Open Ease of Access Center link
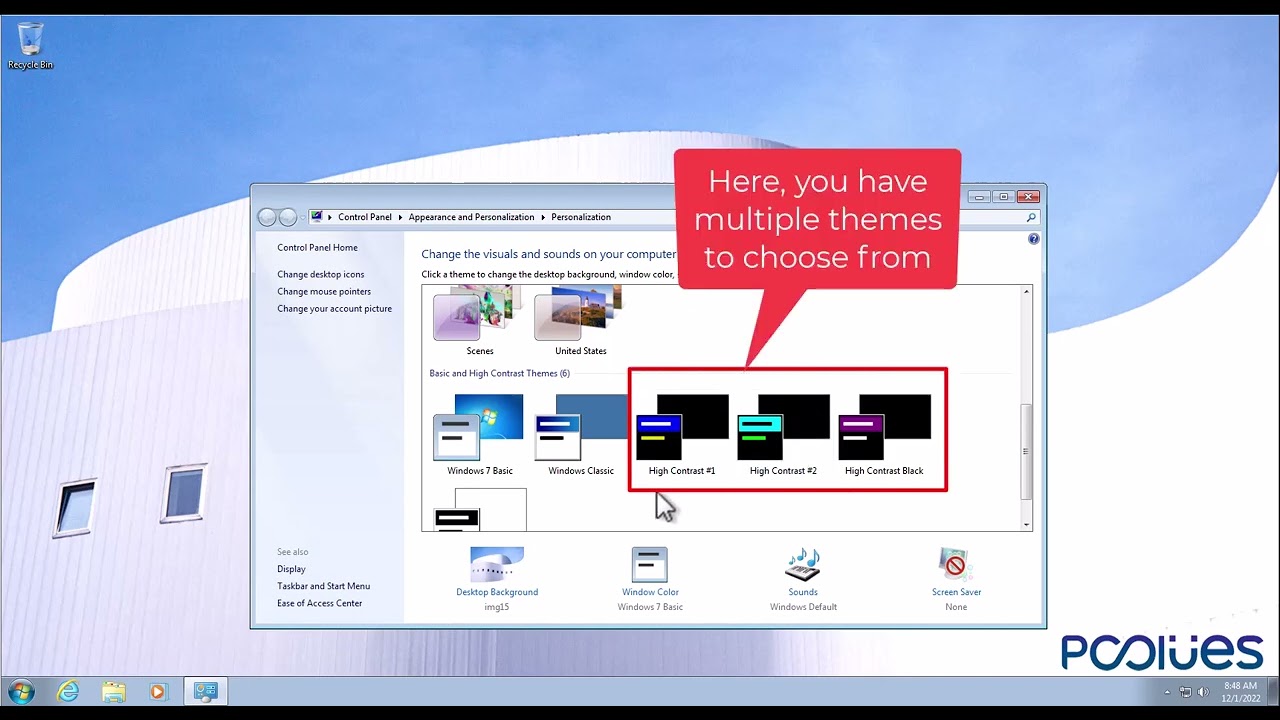The image size is (1280, 720). [x=320, y=603]
